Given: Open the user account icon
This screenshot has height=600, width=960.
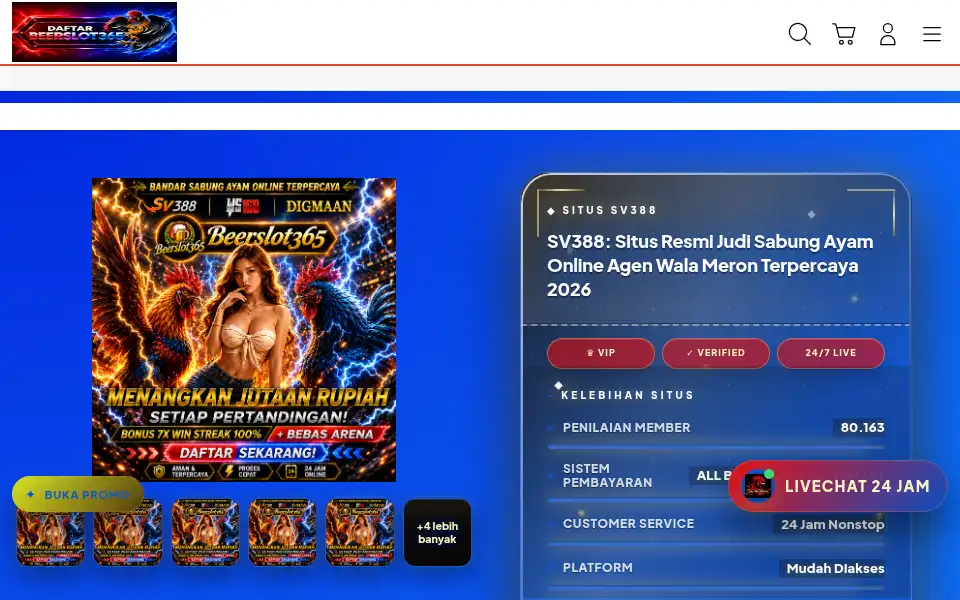Looking at the screenshot, I should [888, 34].
